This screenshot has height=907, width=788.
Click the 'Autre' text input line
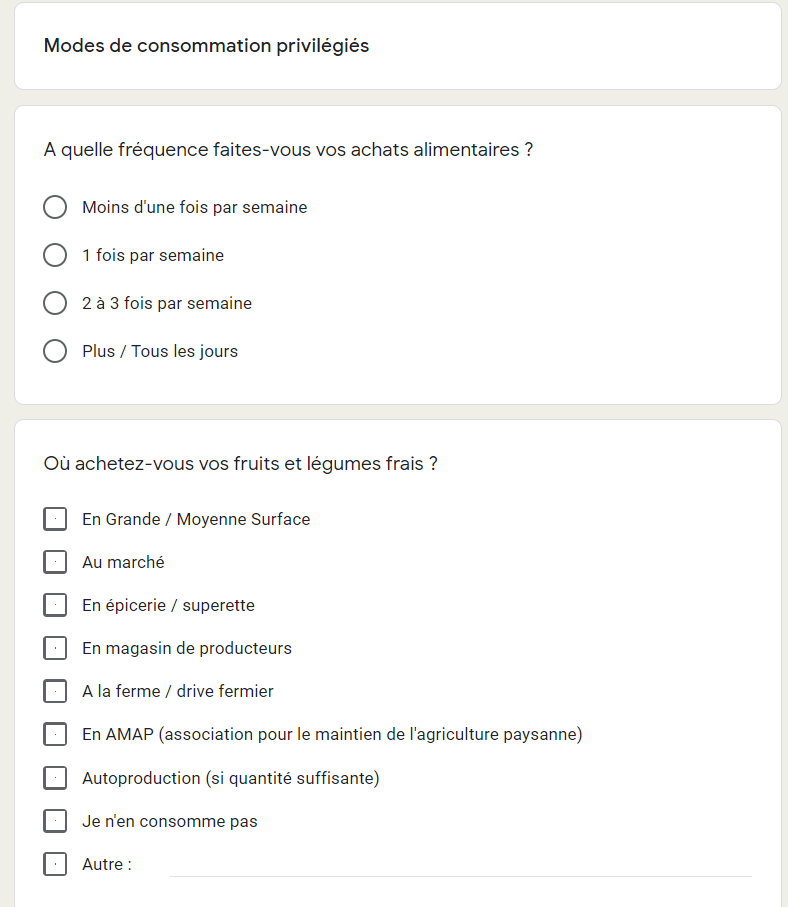click(461, 865)
